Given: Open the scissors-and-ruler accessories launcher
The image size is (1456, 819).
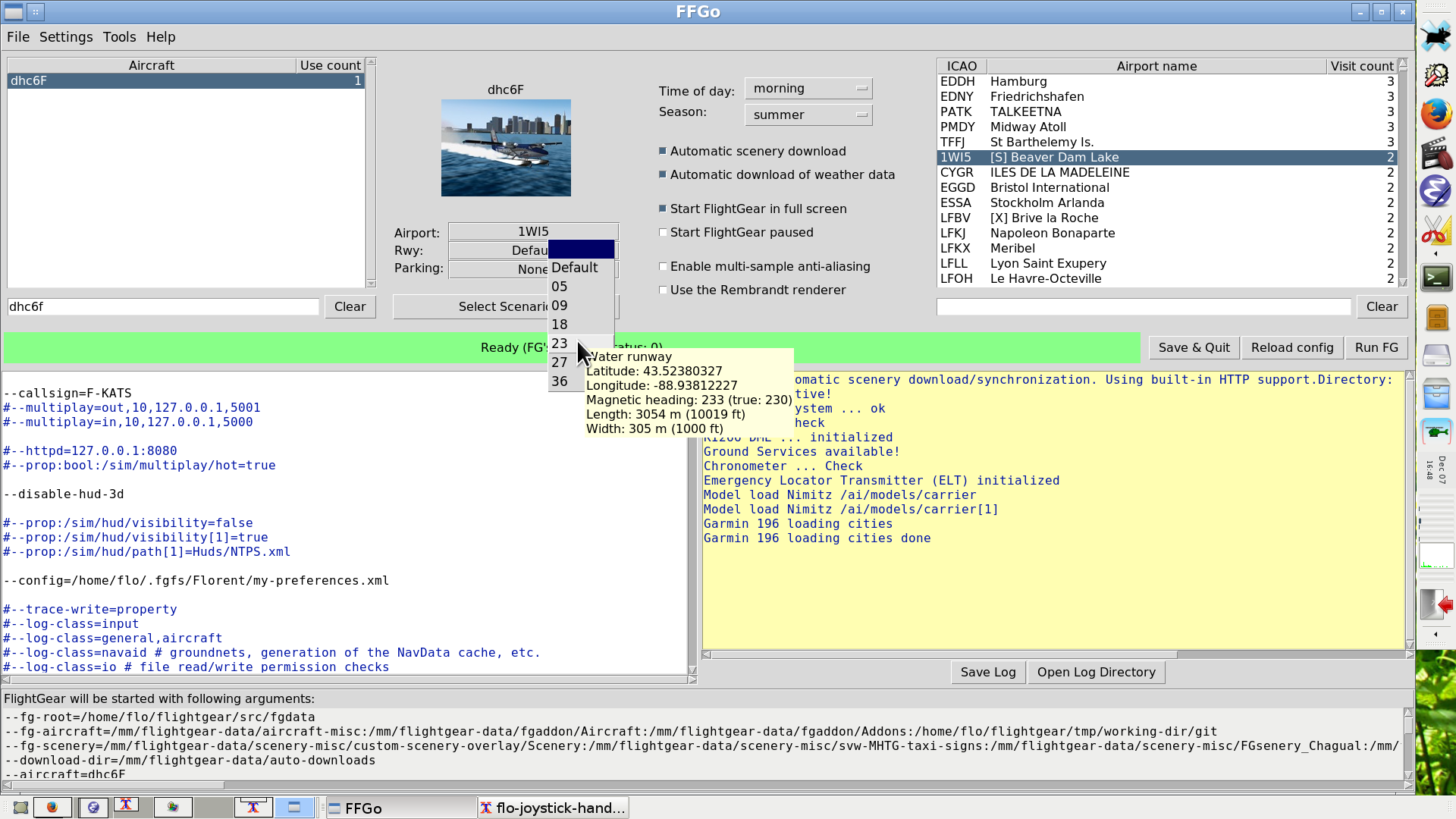Looking at the screenshot, I should click(1436, 230).
